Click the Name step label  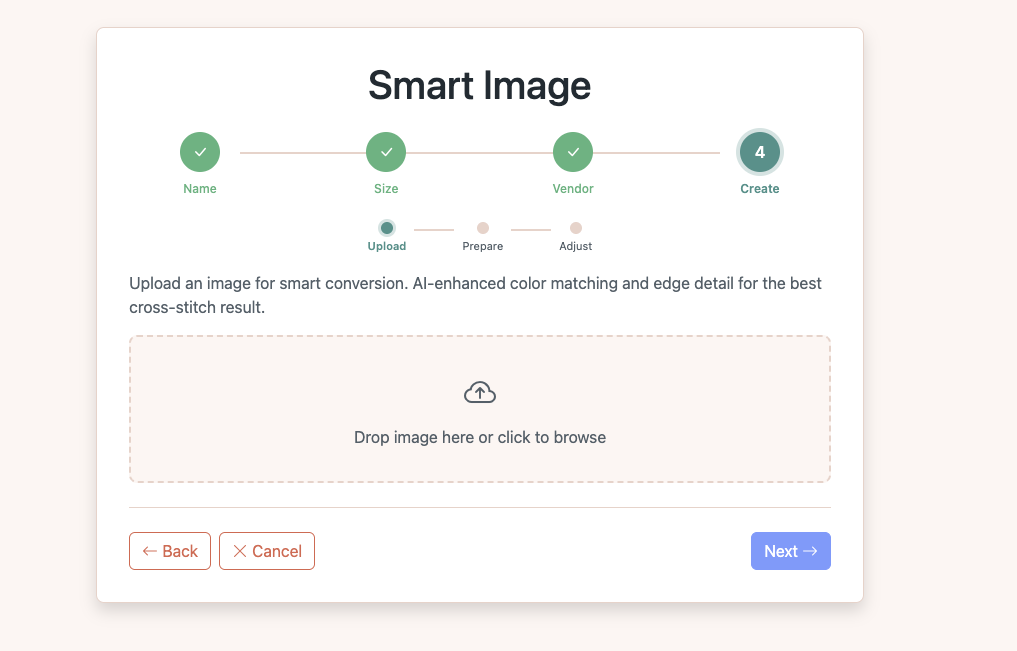(199, 188)
